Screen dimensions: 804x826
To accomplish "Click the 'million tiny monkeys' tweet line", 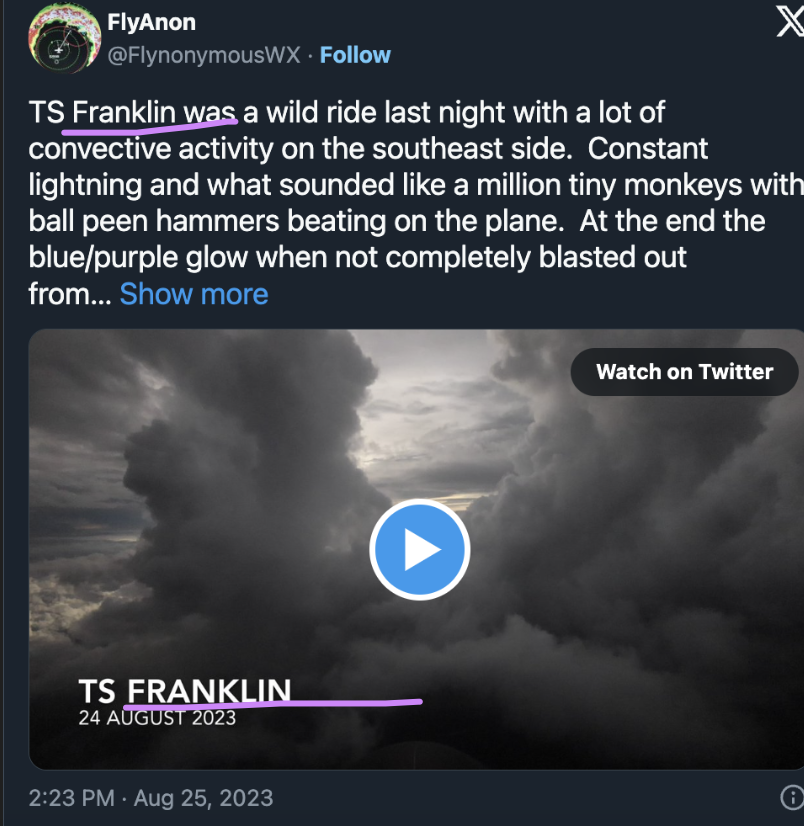I will tap(416, 185).
